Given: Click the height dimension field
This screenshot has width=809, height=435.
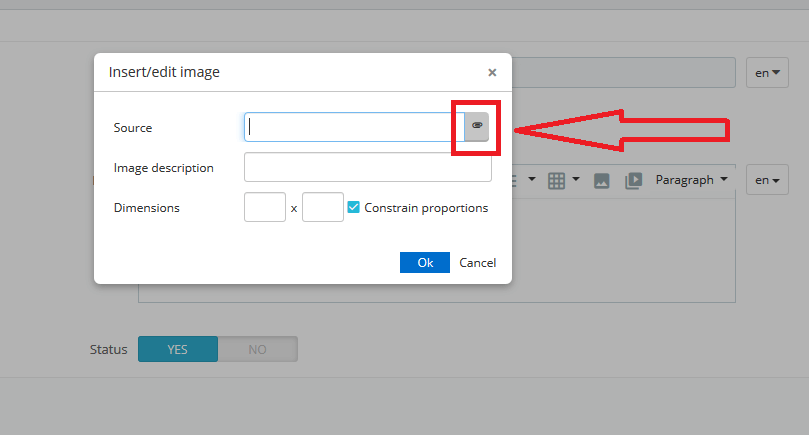Looking at the screenshot, I should pos(323,207).
